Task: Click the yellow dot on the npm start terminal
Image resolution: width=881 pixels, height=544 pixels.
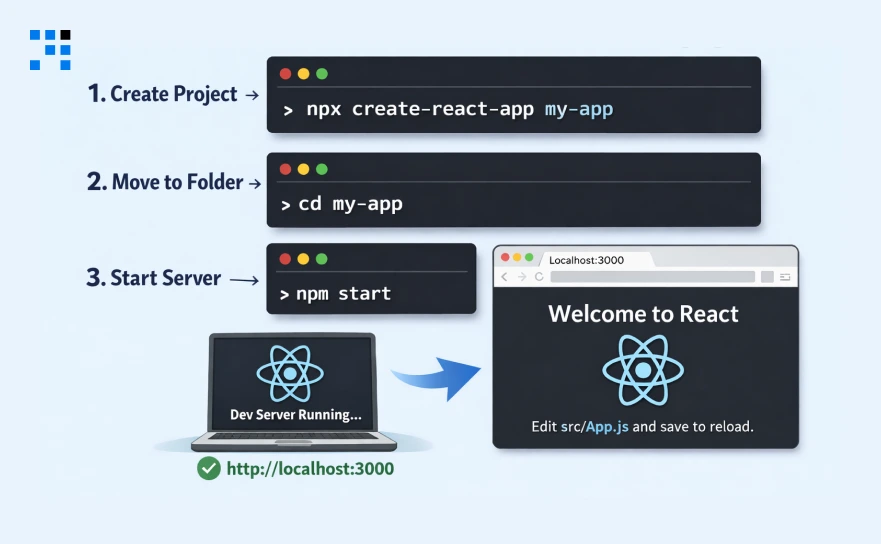Action: coord(303,259)
